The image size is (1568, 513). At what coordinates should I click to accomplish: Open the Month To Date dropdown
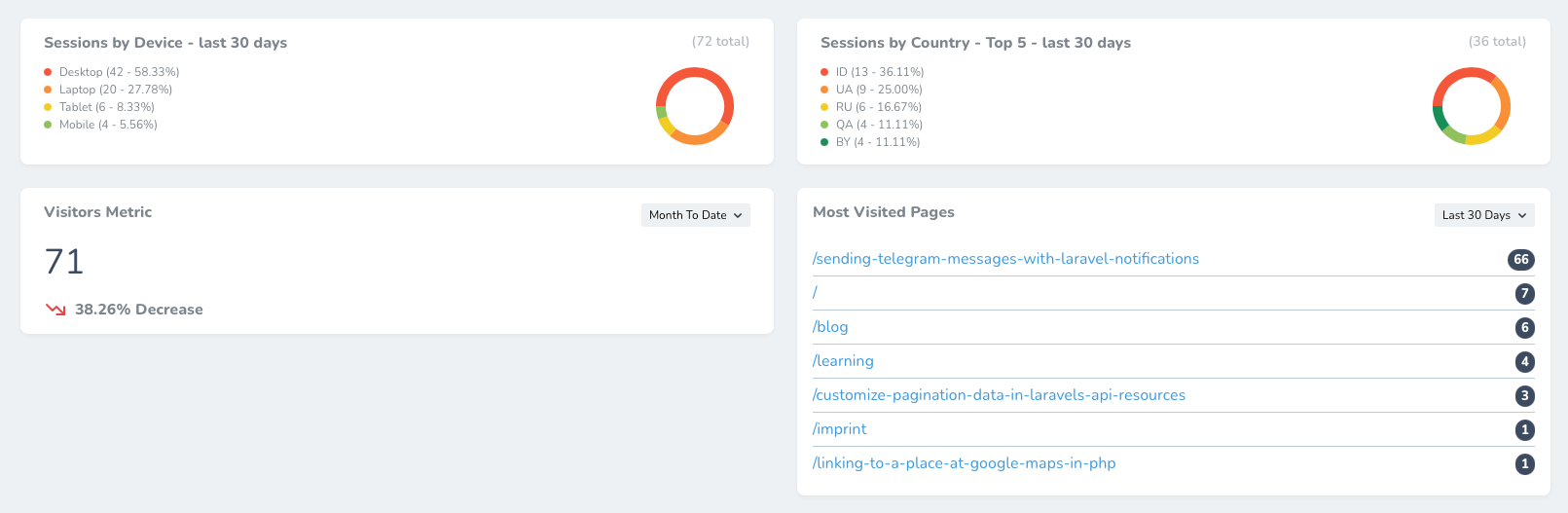[695, 215]
